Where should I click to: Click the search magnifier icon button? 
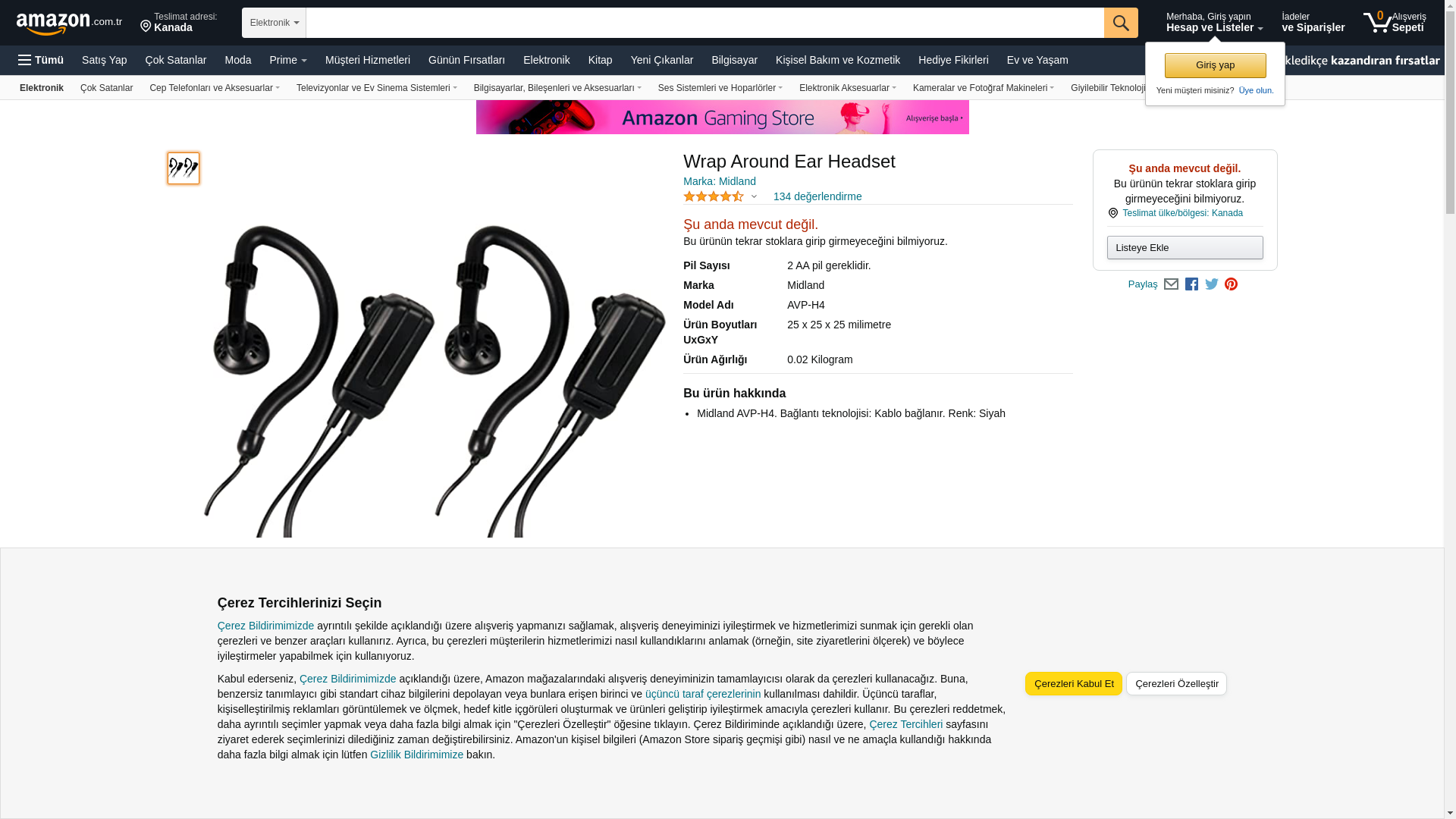click(1121, 23)
